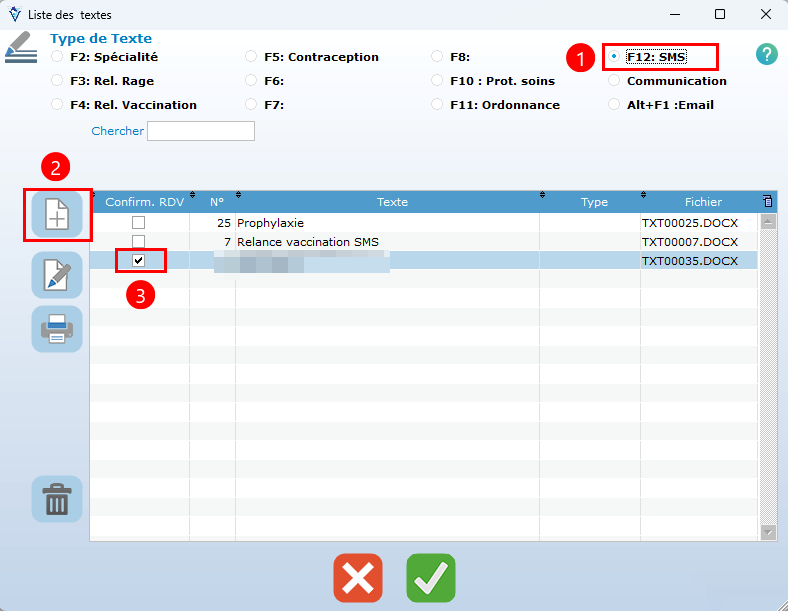Choose the F4: Rel. Vaccination text type

(x=57, y=105)
